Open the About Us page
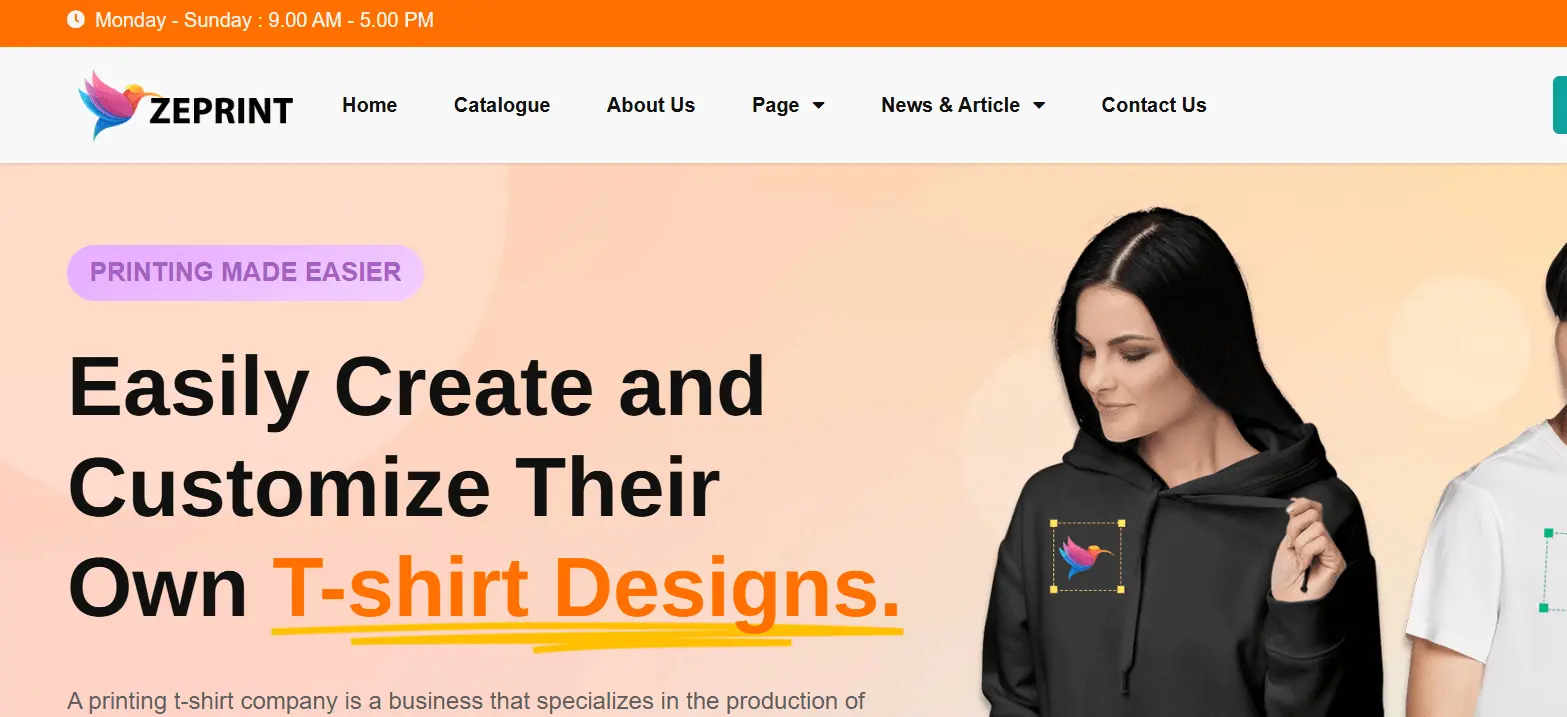Screen dimensions: 1567x717 651,105
